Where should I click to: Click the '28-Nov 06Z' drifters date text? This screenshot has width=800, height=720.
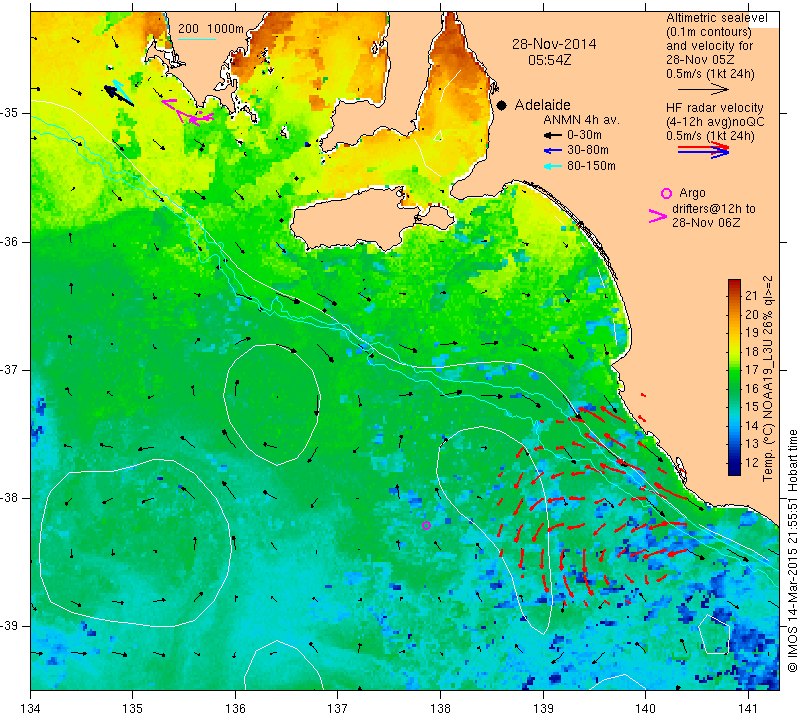pos(706,223)
